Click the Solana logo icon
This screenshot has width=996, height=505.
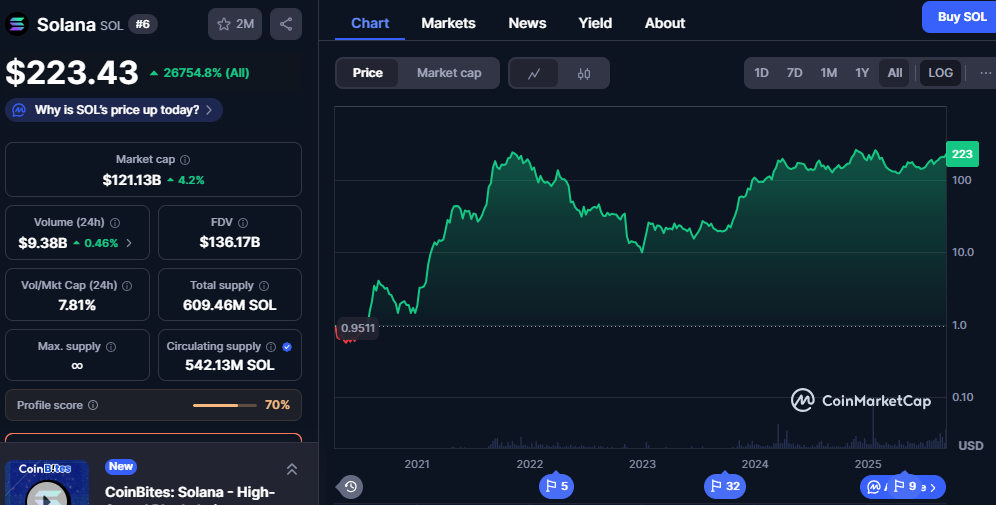(17, 24)
